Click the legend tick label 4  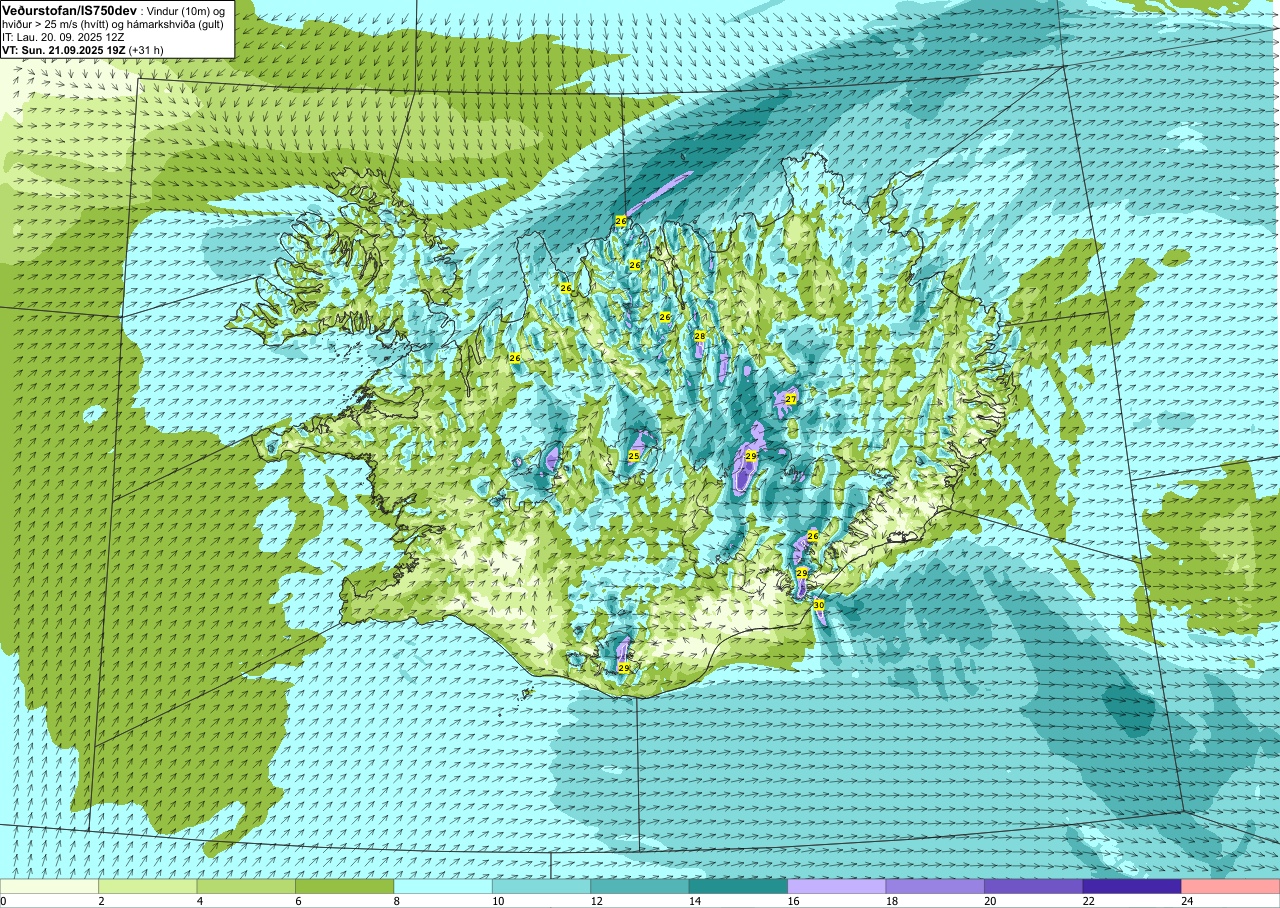199,901
